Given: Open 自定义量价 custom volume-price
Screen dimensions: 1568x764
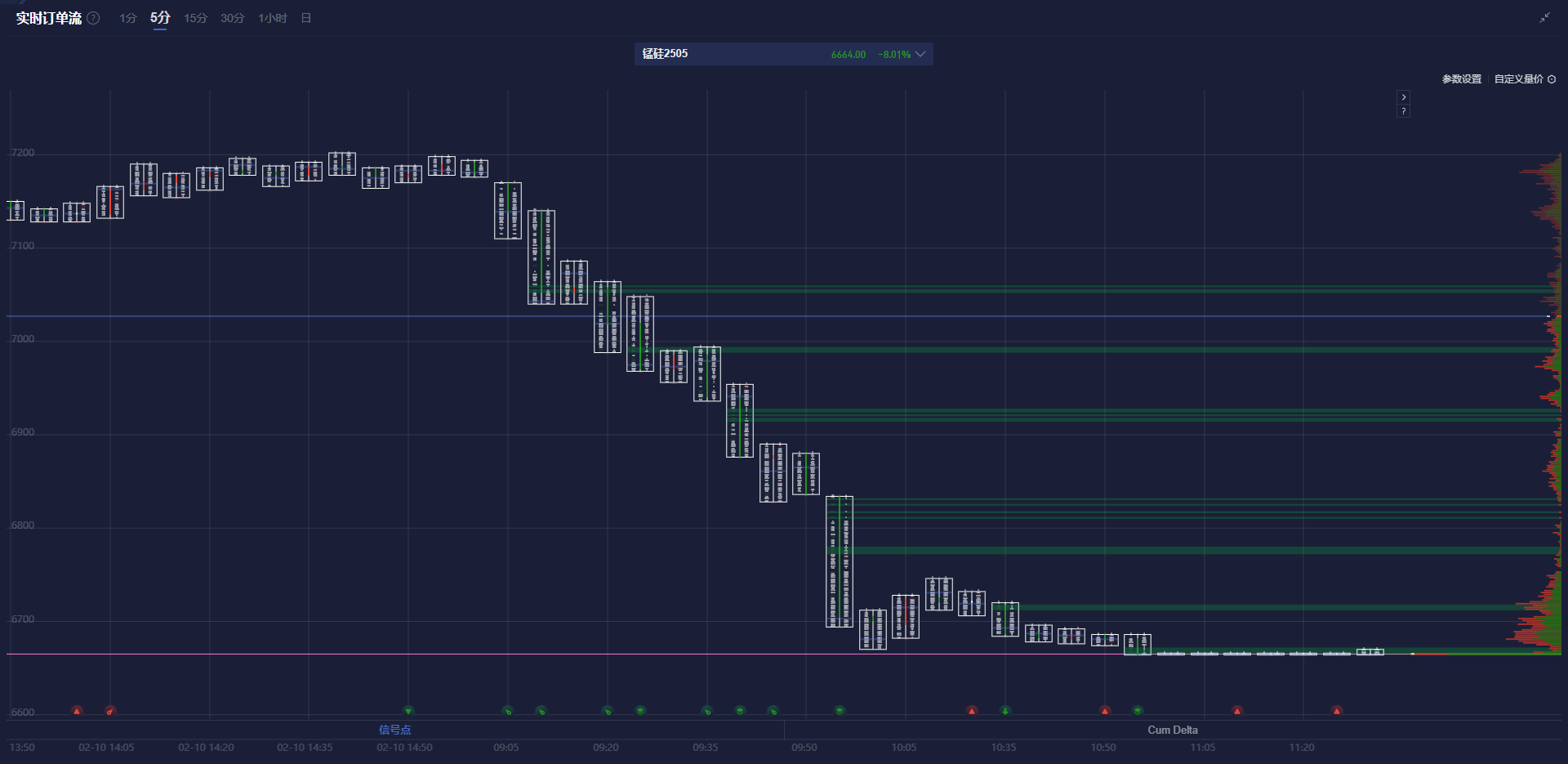Looking at the screenshot, I should (x=1518, y=79).
